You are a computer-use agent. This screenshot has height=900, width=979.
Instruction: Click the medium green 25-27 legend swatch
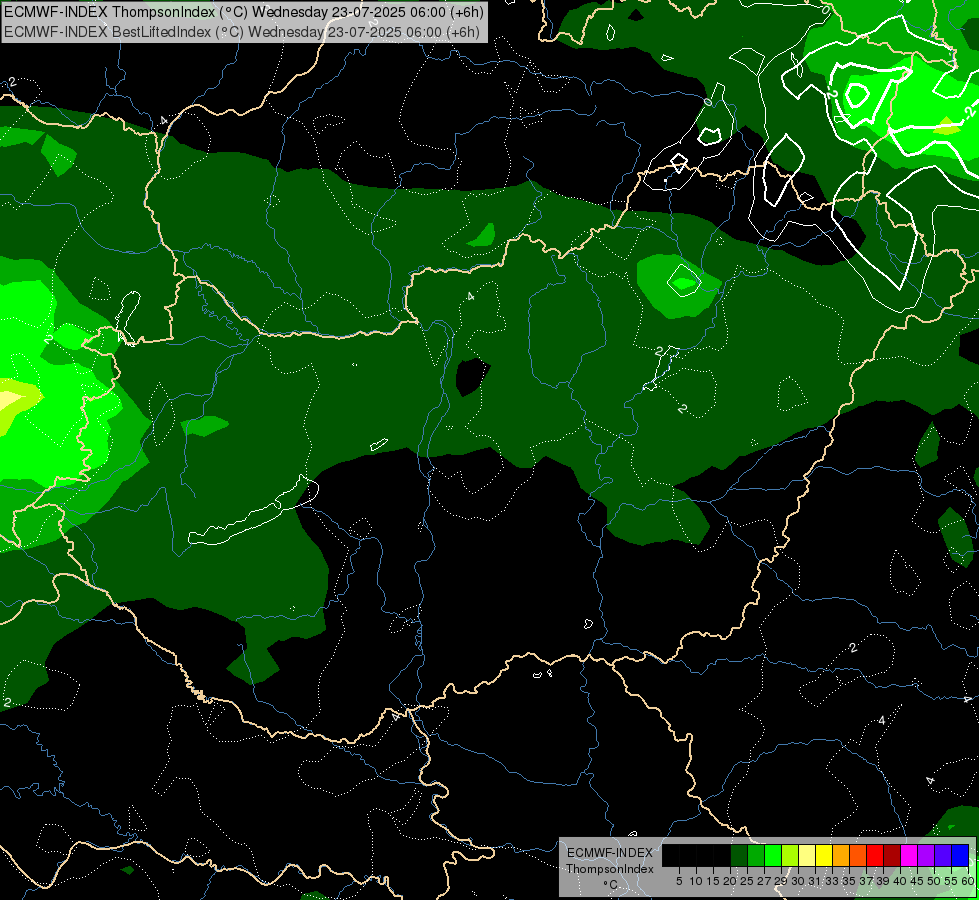[756, 855]
